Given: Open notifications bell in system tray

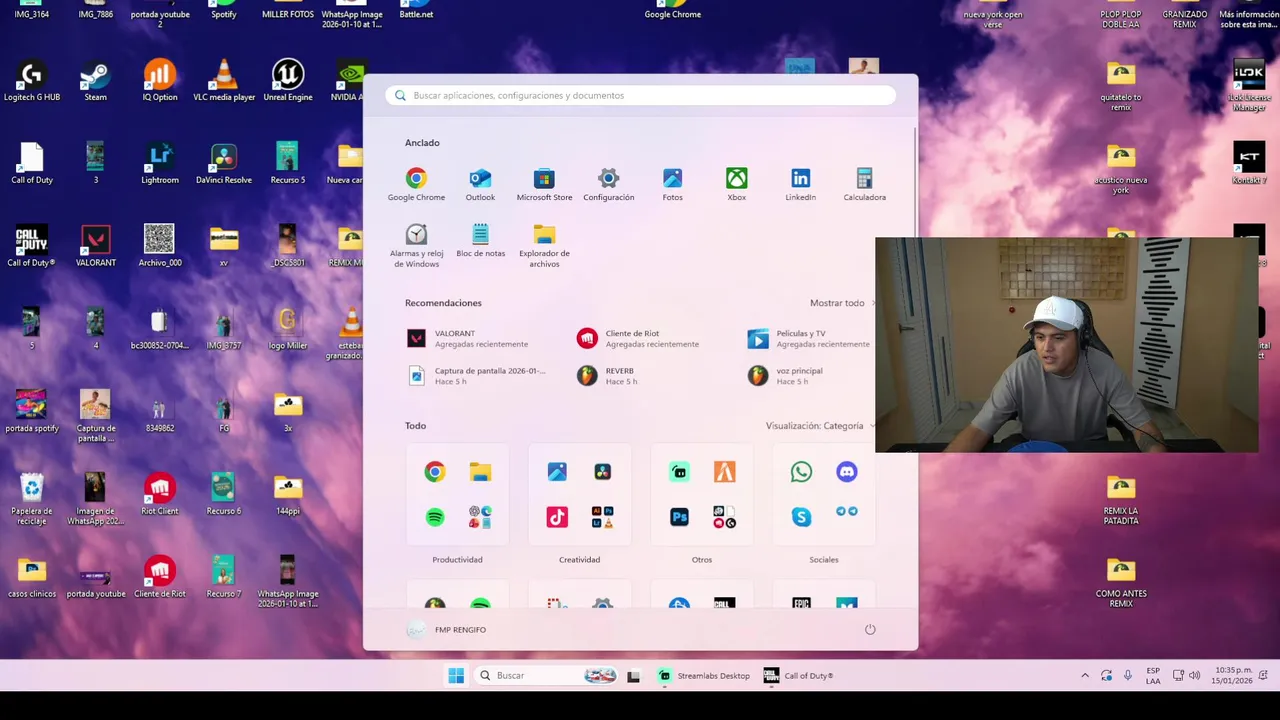Looking at the screenshot, I should [1263, 676].
